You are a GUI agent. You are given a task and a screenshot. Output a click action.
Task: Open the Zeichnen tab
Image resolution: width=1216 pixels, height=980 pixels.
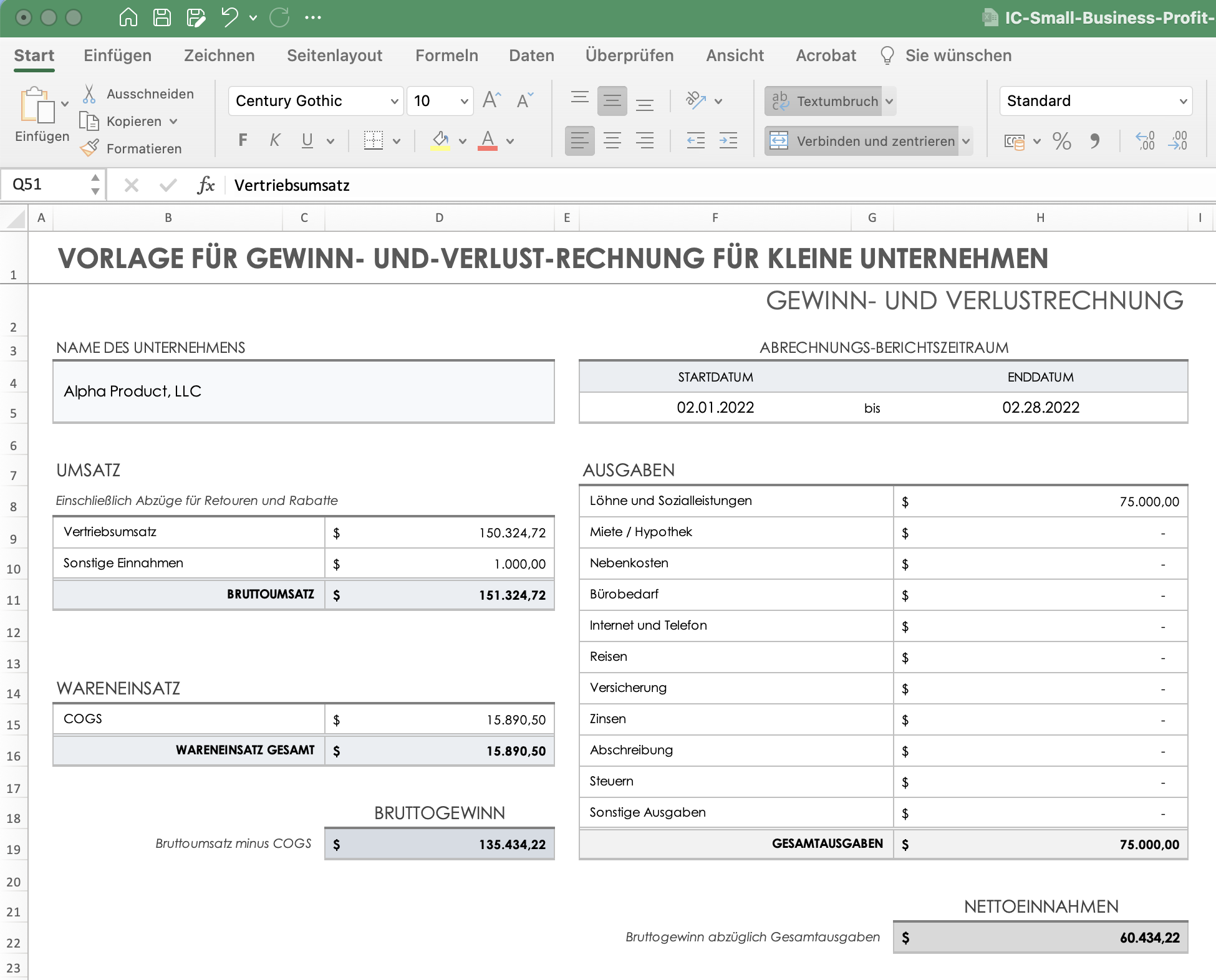click(220, 55)
